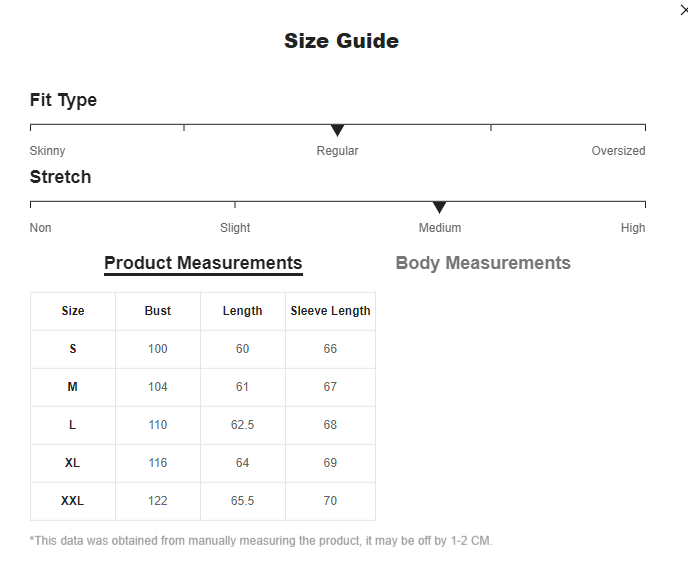Select the XXL size row header
This screenshot has width=688, height=576.
pyautogui.click(x=73, y=501)
